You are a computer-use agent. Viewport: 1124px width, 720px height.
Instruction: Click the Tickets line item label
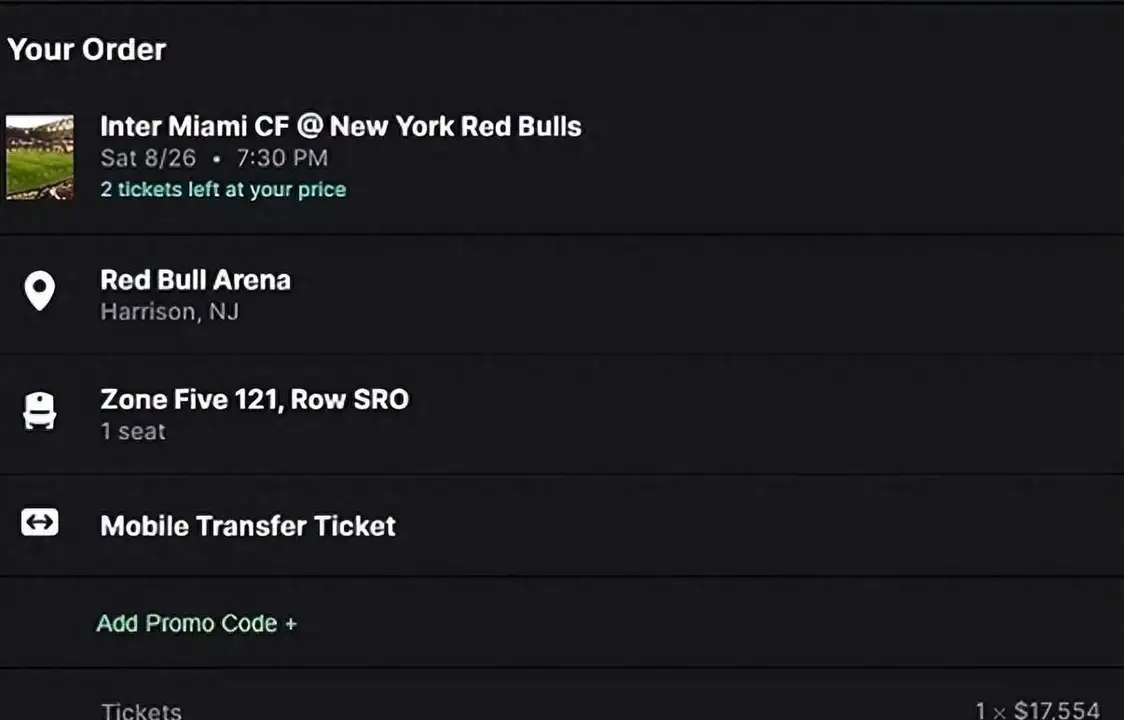pyautogui.click(x=141, y=711)
